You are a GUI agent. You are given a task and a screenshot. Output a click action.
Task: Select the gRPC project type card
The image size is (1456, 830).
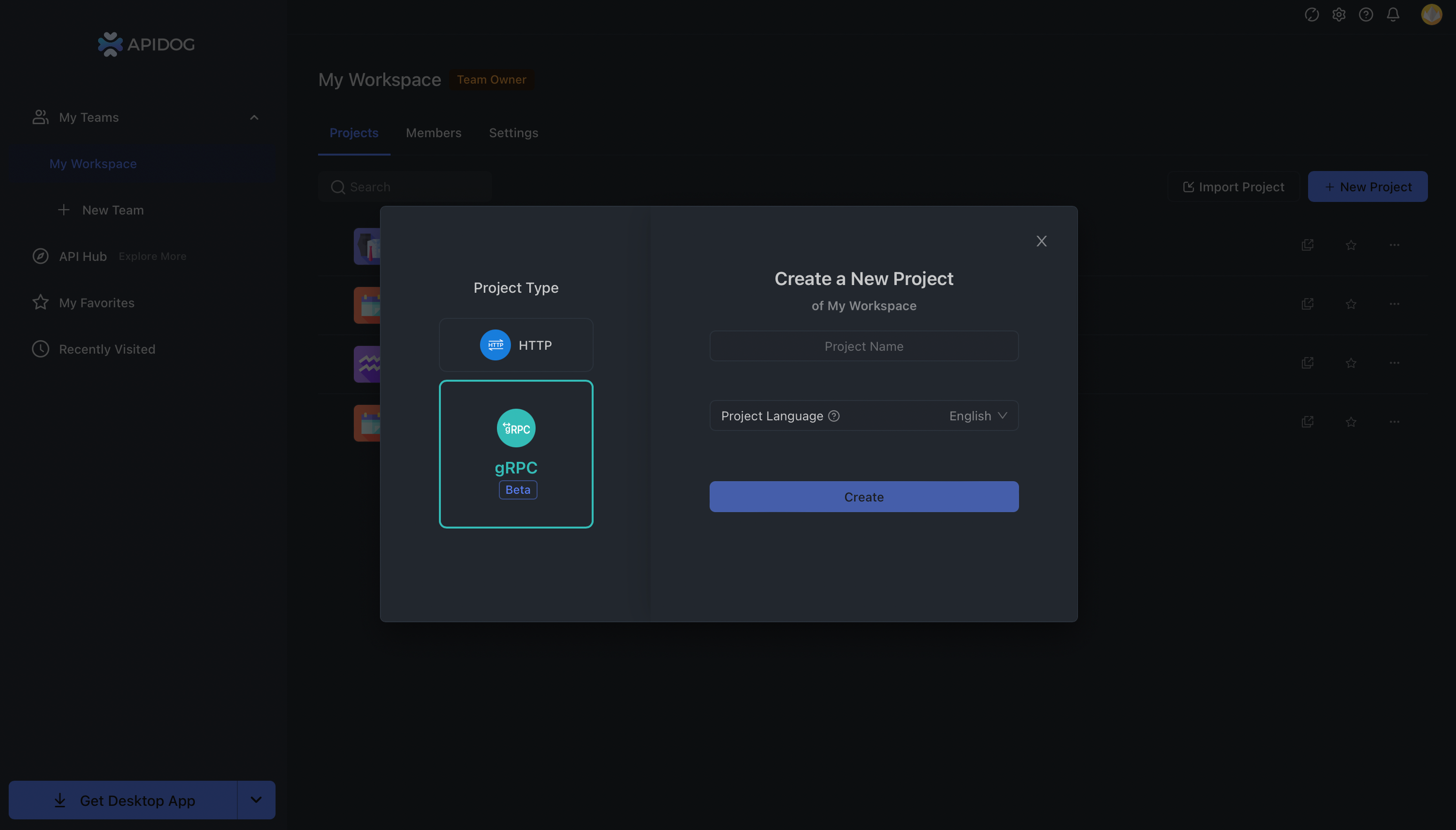tap(516, 454)
